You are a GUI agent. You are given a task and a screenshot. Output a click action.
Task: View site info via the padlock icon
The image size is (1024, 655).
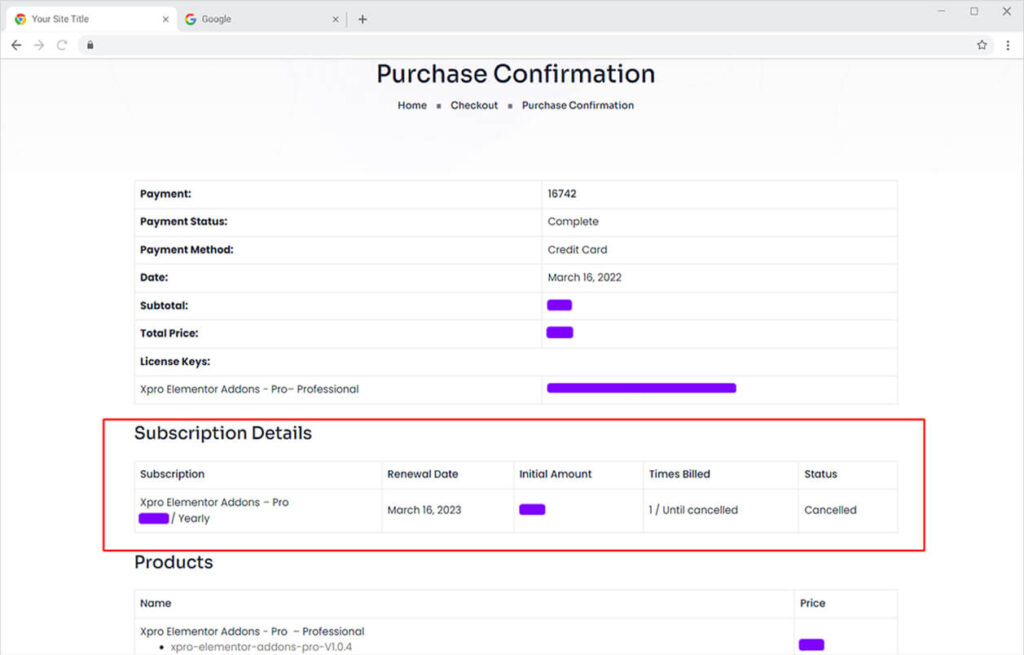point(89,45)
